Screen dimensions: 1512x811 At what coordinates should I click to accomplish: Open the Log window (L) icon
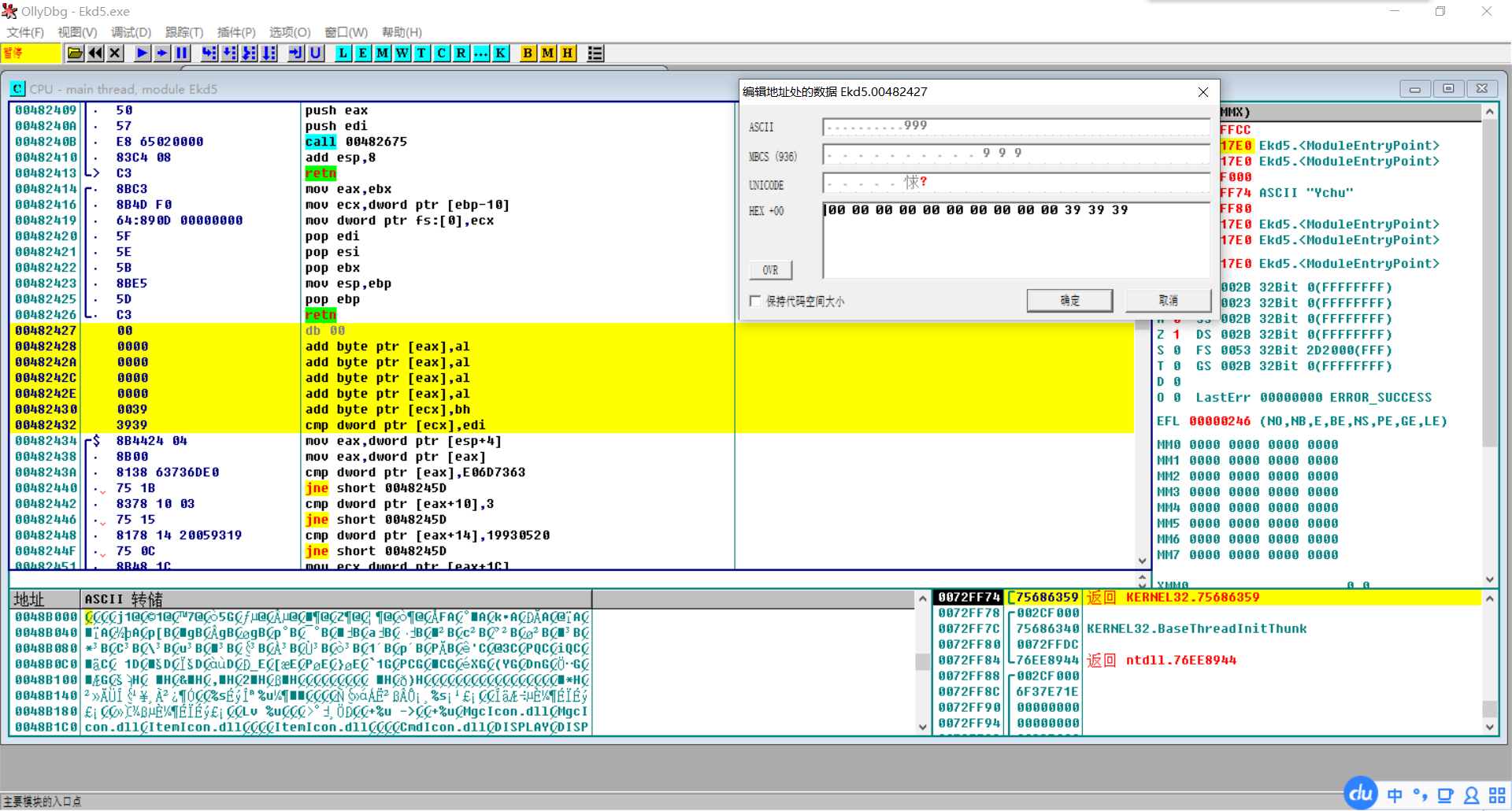click(x=343, y=53)
